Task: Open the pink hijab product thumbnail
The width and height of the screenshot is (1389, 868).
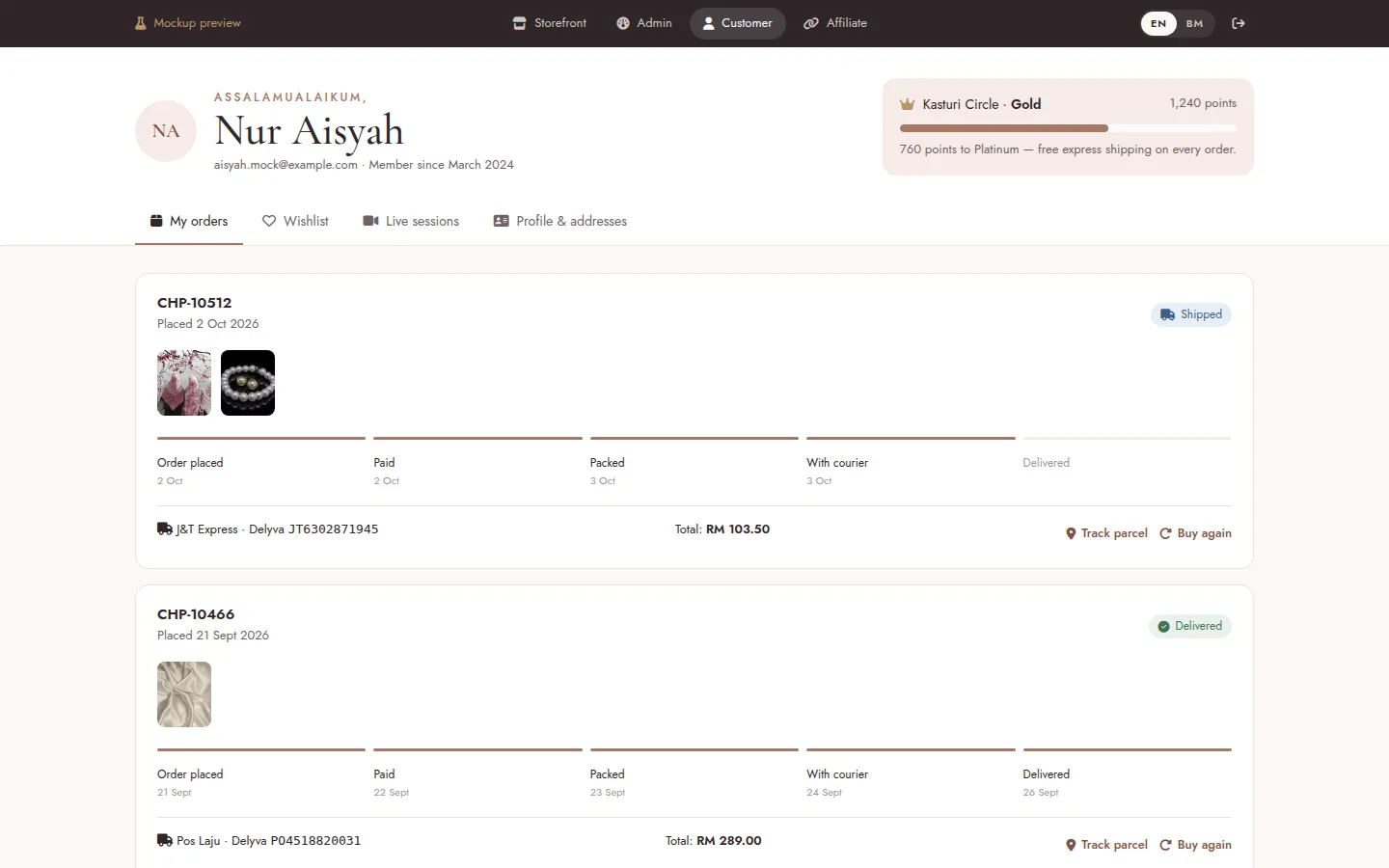Action: click(184, 383)
